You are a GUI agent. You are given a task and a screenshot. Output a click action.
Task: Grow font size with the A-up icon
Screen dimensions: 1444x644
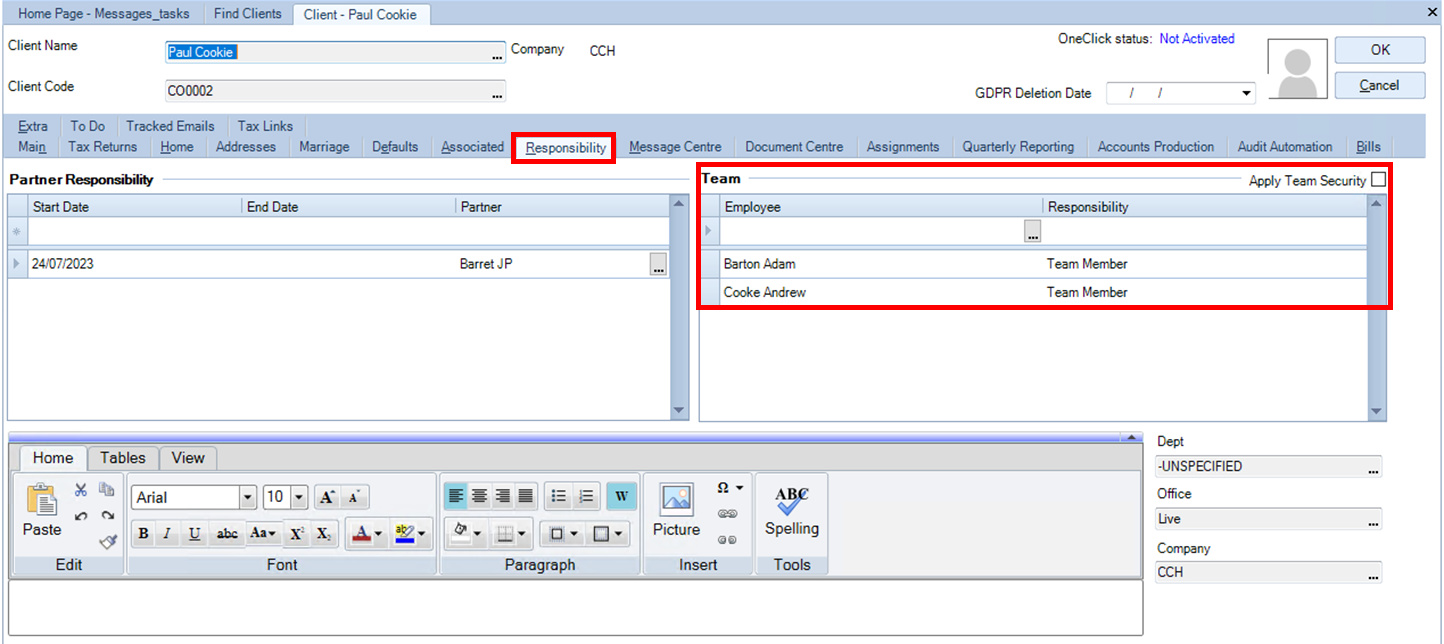click(x=326, y=497)
